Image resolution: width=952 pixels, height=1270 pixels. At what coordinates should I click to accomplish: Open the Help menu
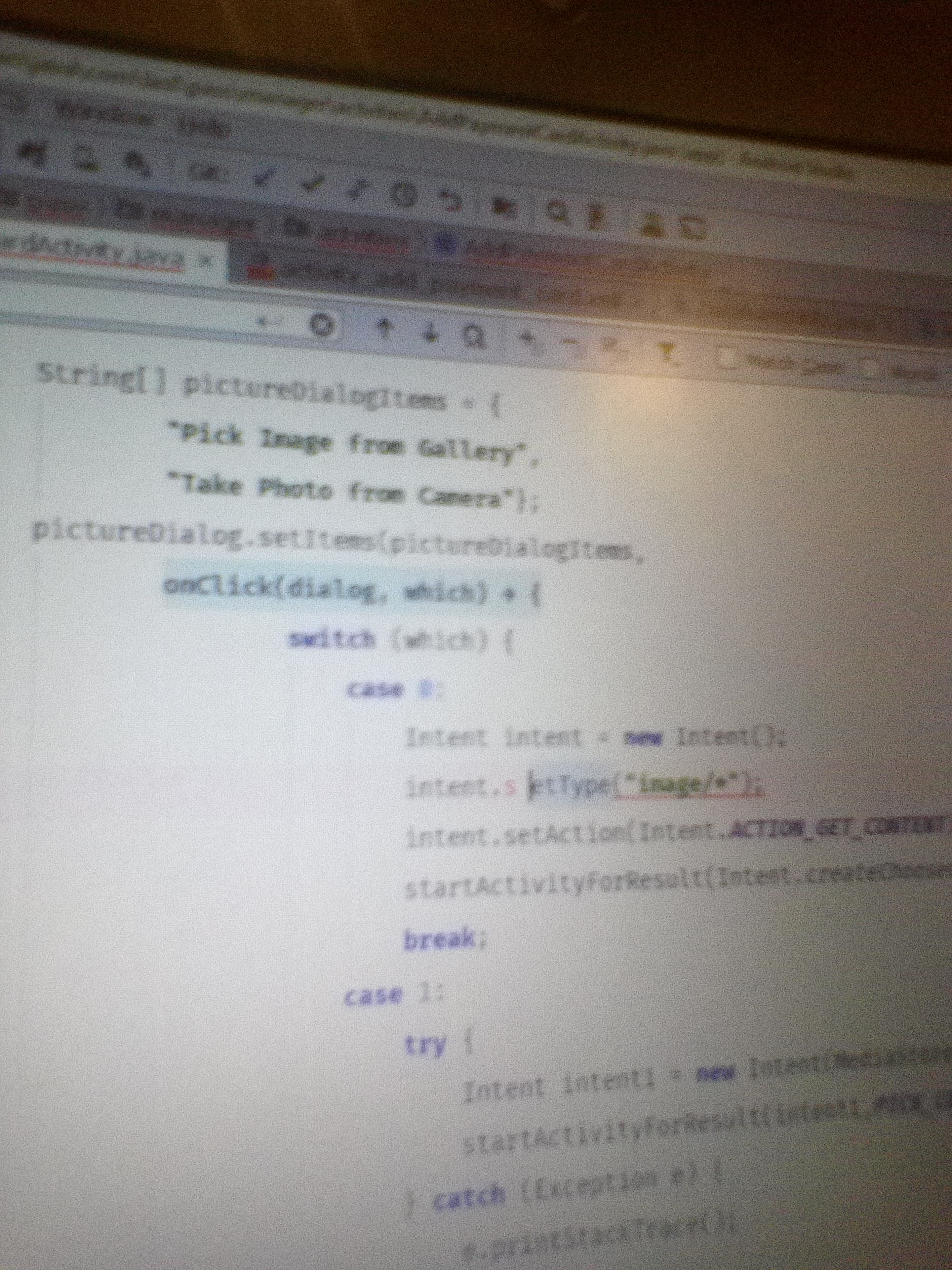click(x=204, y=127)
